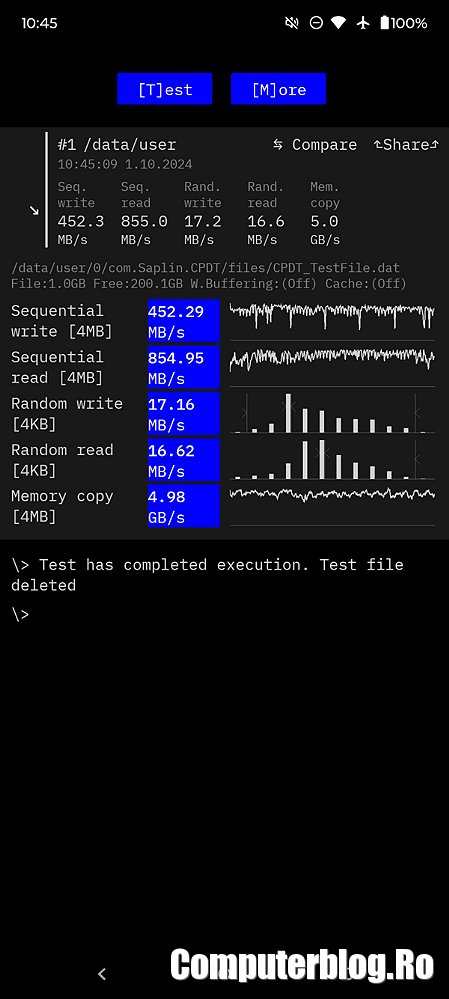The height and width of the screenshot is (999, 449).
Task: Tap the Android back arrow
Action: point(102,974)
